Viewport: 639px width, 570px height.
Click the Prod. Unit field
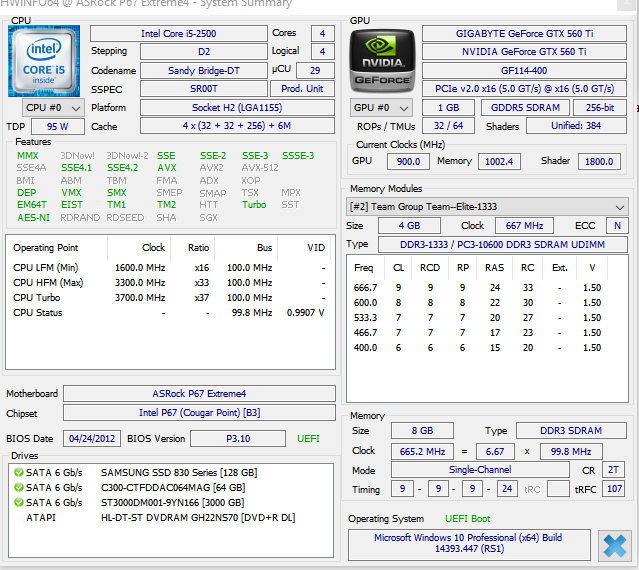[x=302, y=89]
